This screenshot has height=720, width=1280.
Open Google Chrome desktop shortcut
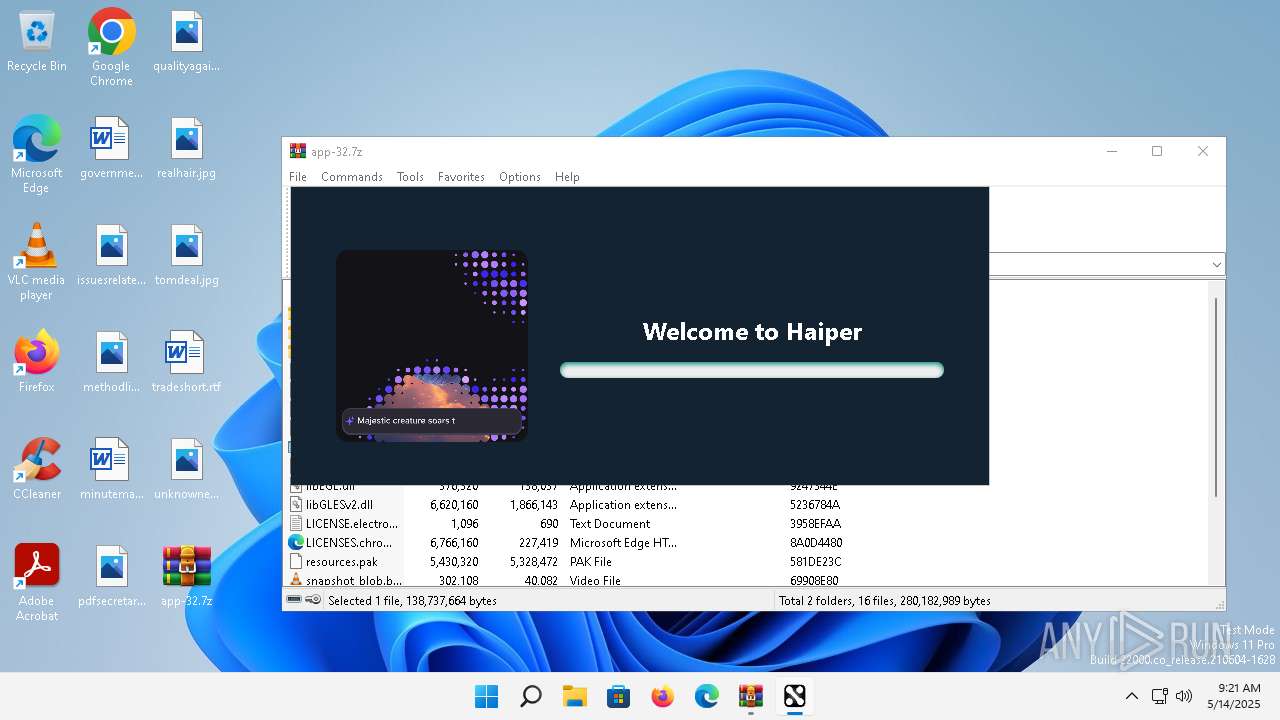click(x=111, y=48)
